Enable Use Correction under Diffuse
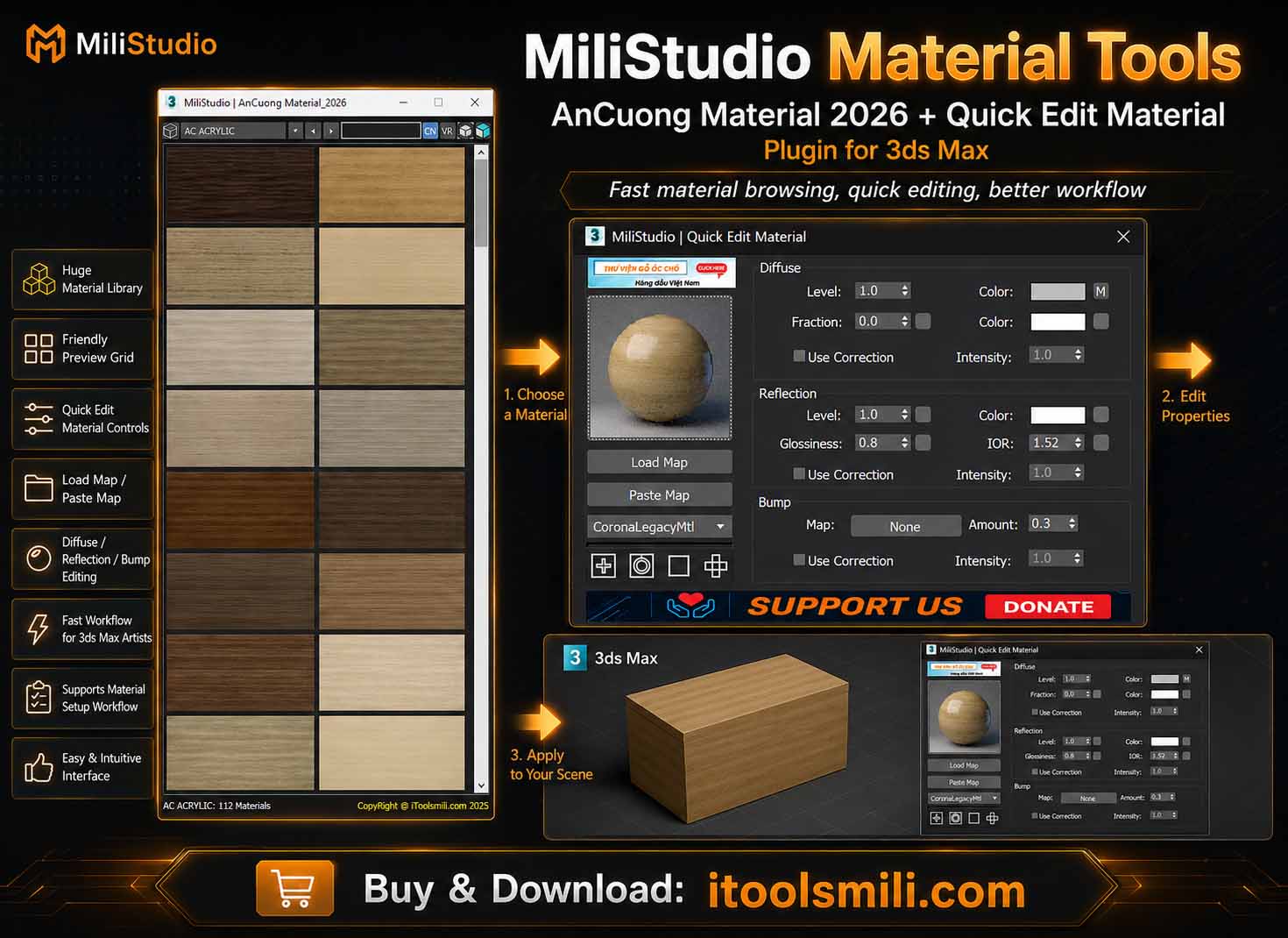The height and width of the screenshot is (938, 1288). pyautogui.click(x=799, y=356)
